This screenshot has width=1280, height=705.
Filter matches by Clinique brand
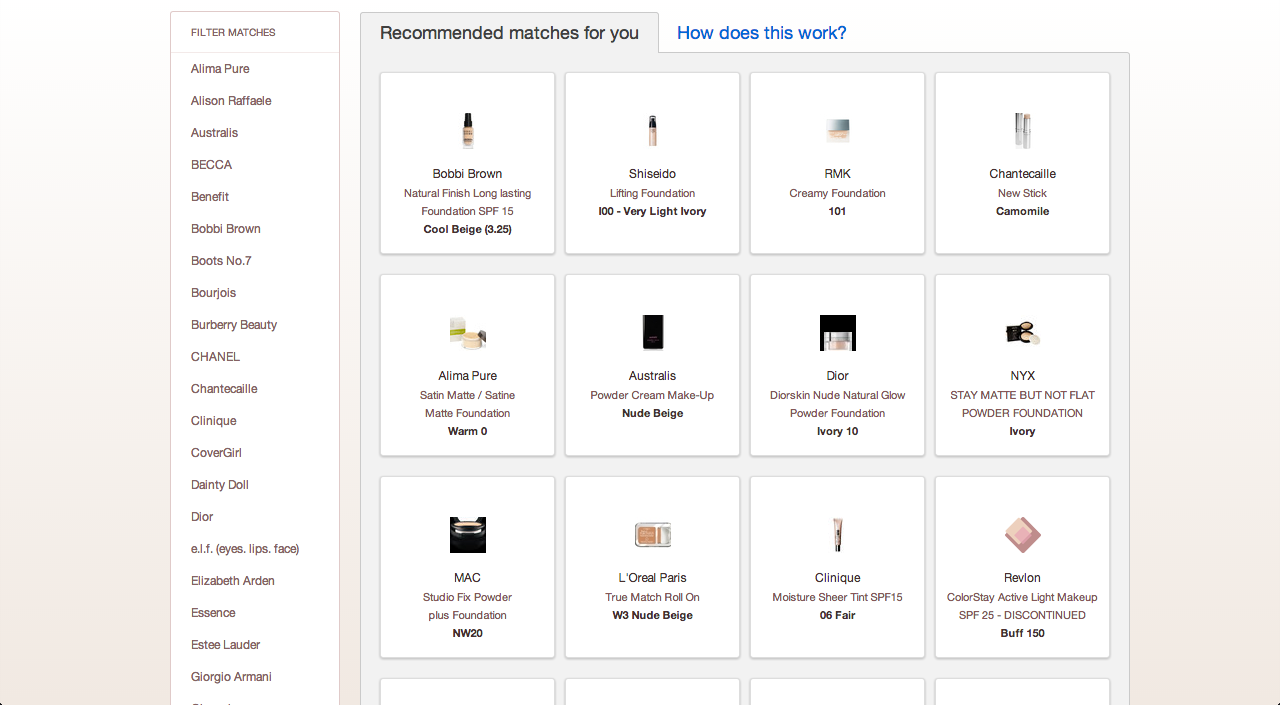(x=214, y=421)
